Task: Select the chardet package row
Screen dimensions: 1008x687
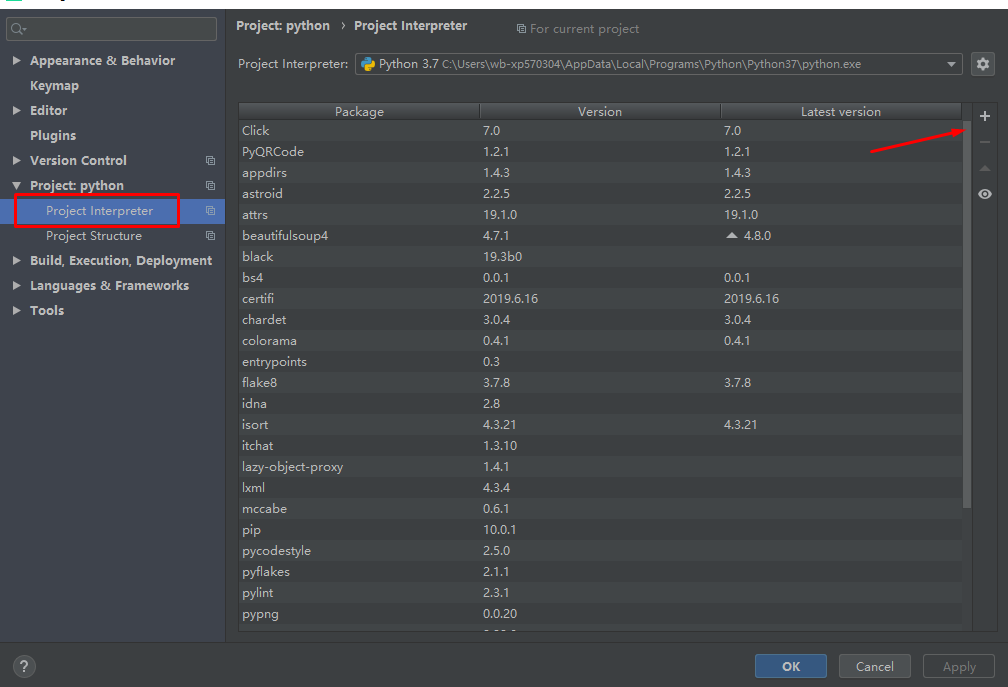Action: [600, 319]
